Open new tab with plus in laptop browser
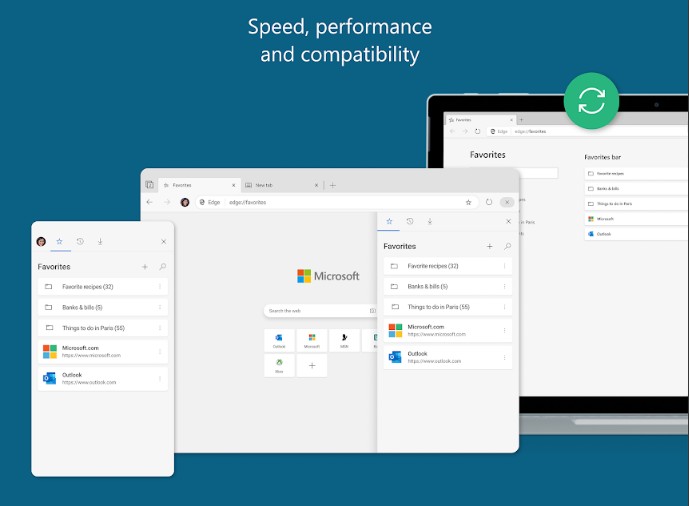This screenshot has width=689, height=506. tap(522, 119)
